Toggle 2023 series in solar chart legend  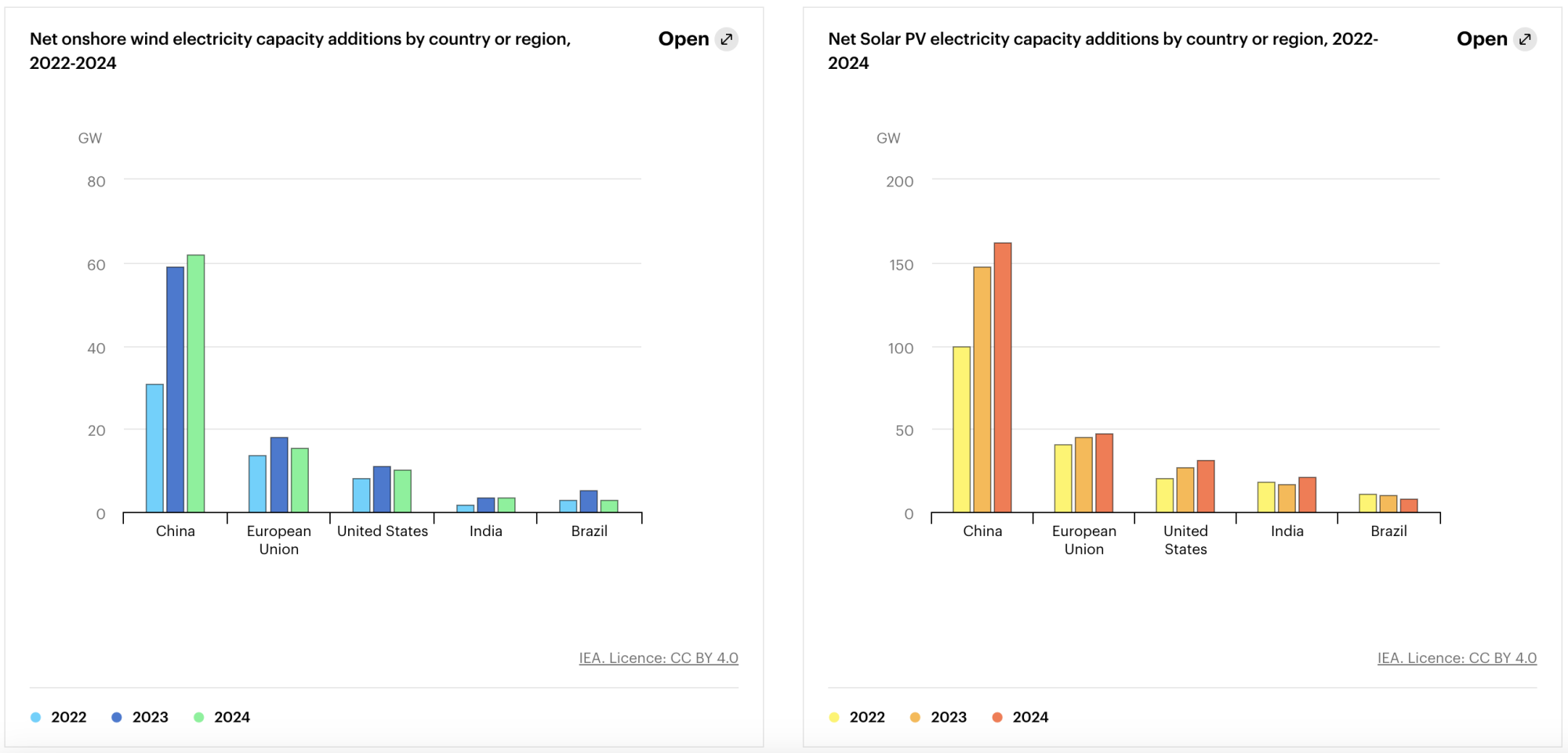(938, 717)
